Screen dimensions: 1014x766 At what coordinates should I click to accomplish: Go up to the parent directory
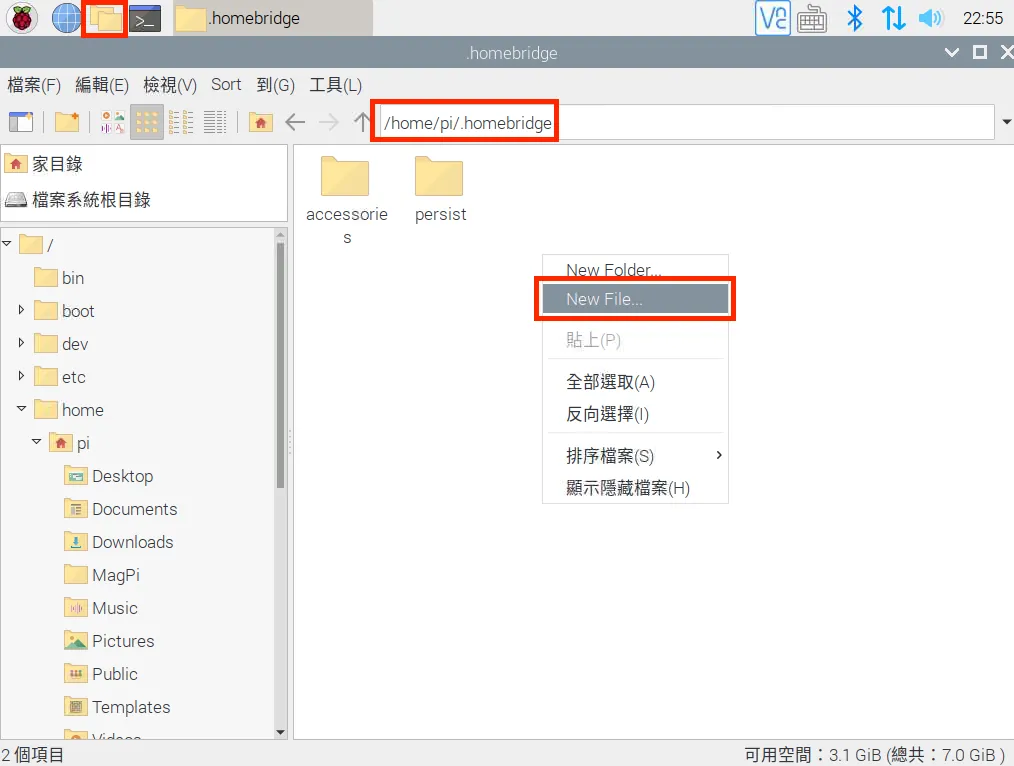362,122
